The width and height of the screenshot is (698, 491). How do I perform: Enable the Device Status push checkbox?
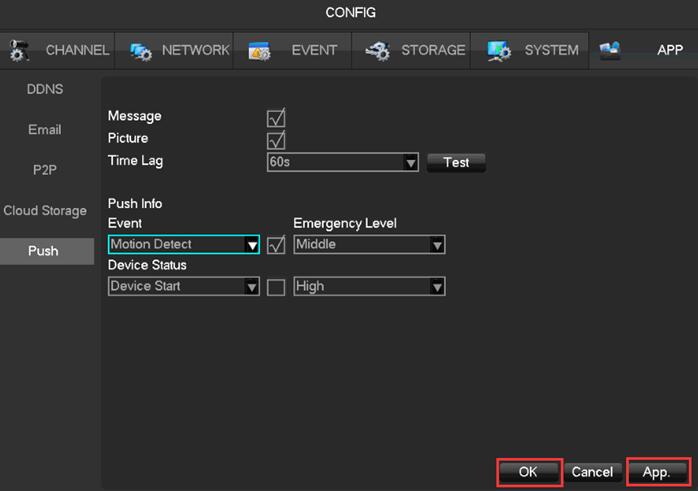[276, 287]
